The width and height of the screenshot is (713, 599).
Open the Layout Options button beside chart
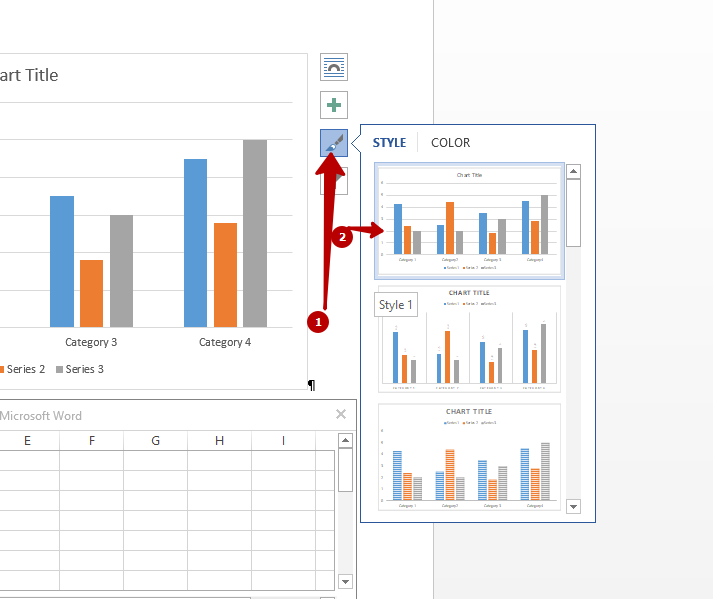coord(334,67)
